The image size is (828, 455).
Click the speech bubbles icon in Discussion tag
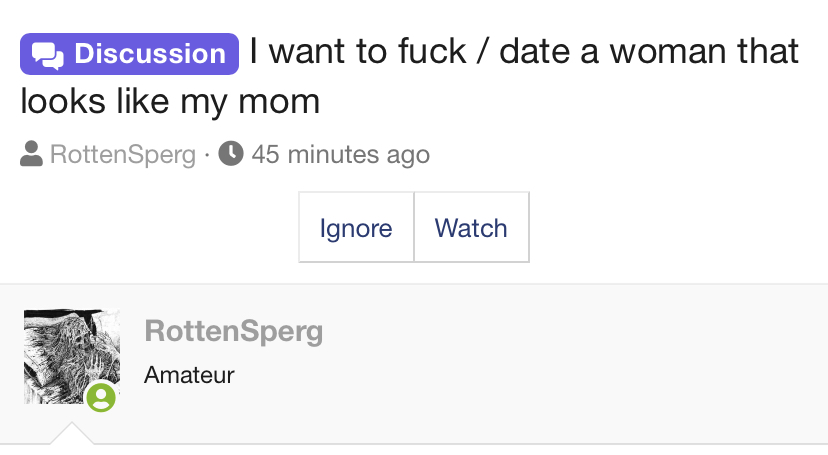(48, 55)
